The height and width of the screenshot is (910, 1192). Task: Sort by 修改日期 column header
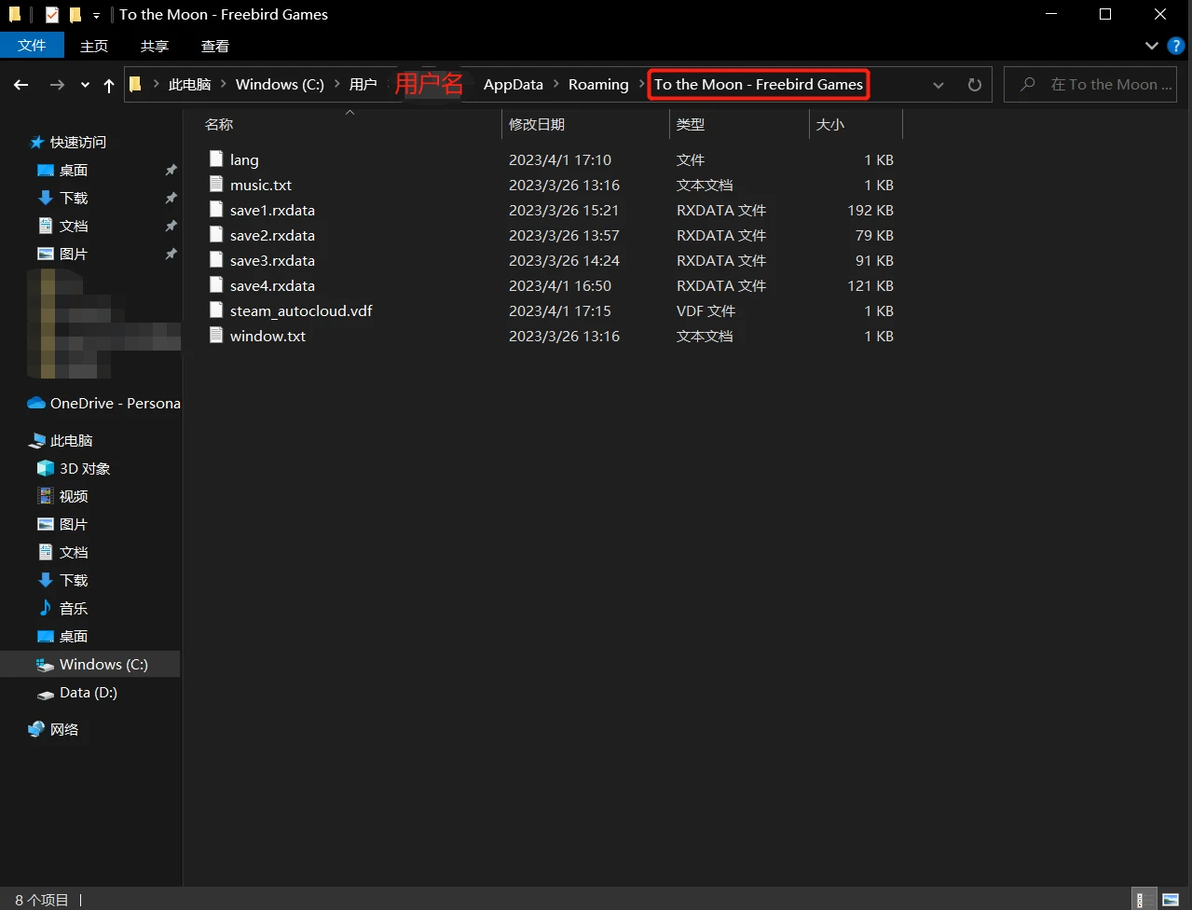pos(537,125)
